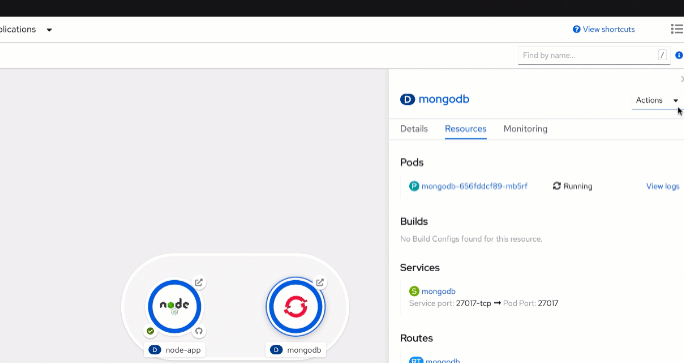This screenshot has height=363, width=684.
Task: Switch to the Details tab
Action: coord(414,129)
